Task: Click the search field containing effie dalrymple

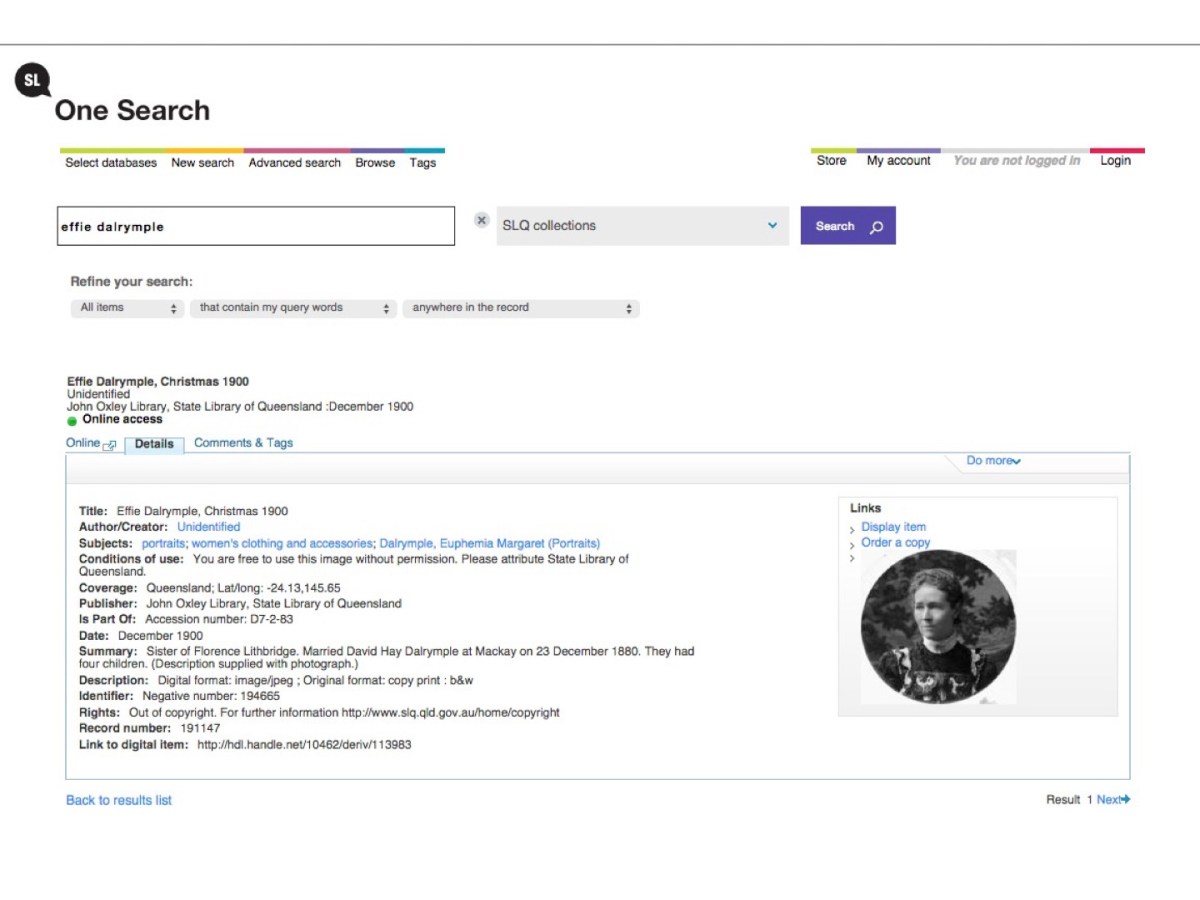Action: pos(255,226)
